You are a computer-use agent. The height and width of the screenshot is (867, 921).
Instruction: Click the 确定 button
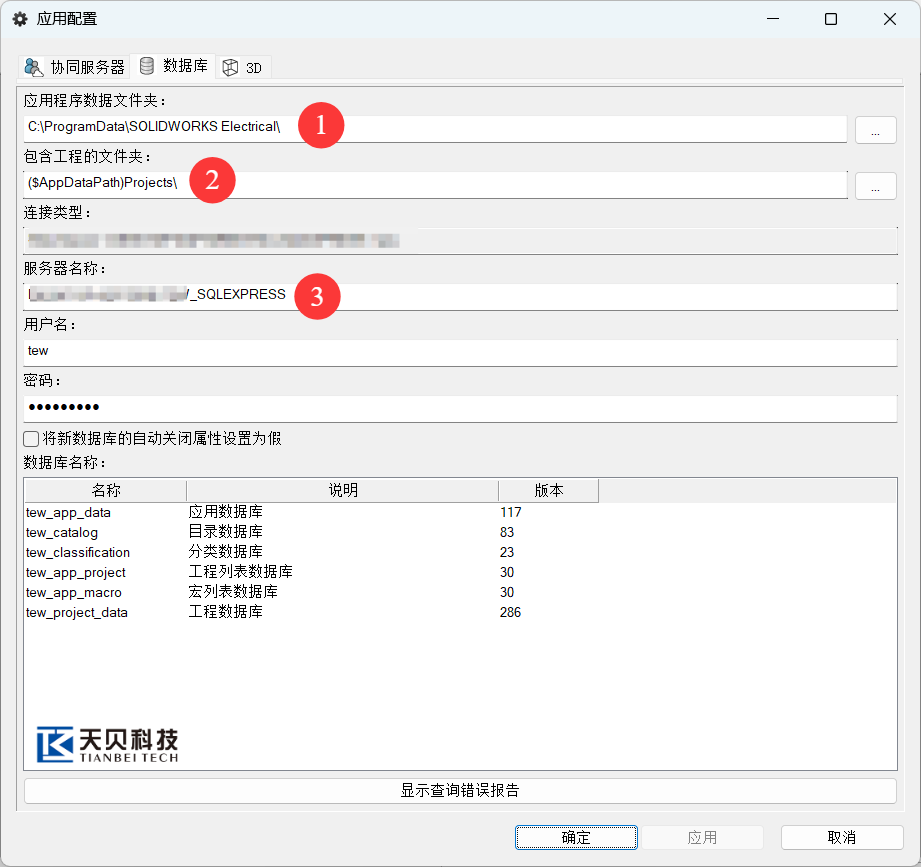point(576,837)
